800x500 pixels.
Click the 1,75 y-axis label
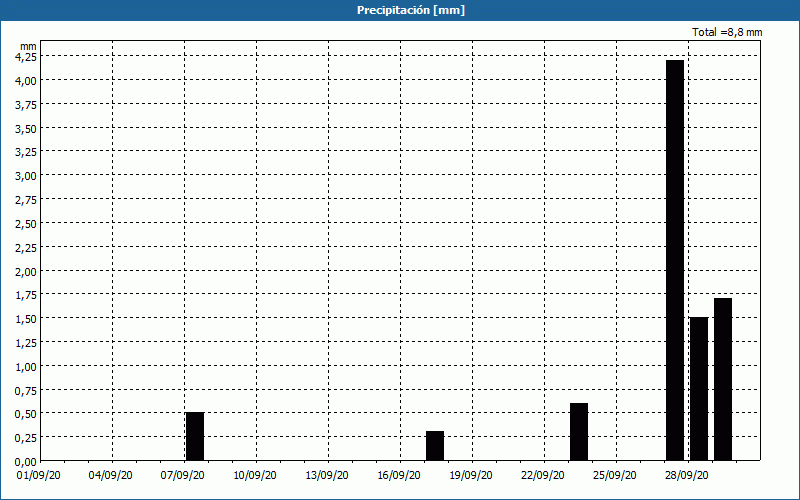click(26, 295)
